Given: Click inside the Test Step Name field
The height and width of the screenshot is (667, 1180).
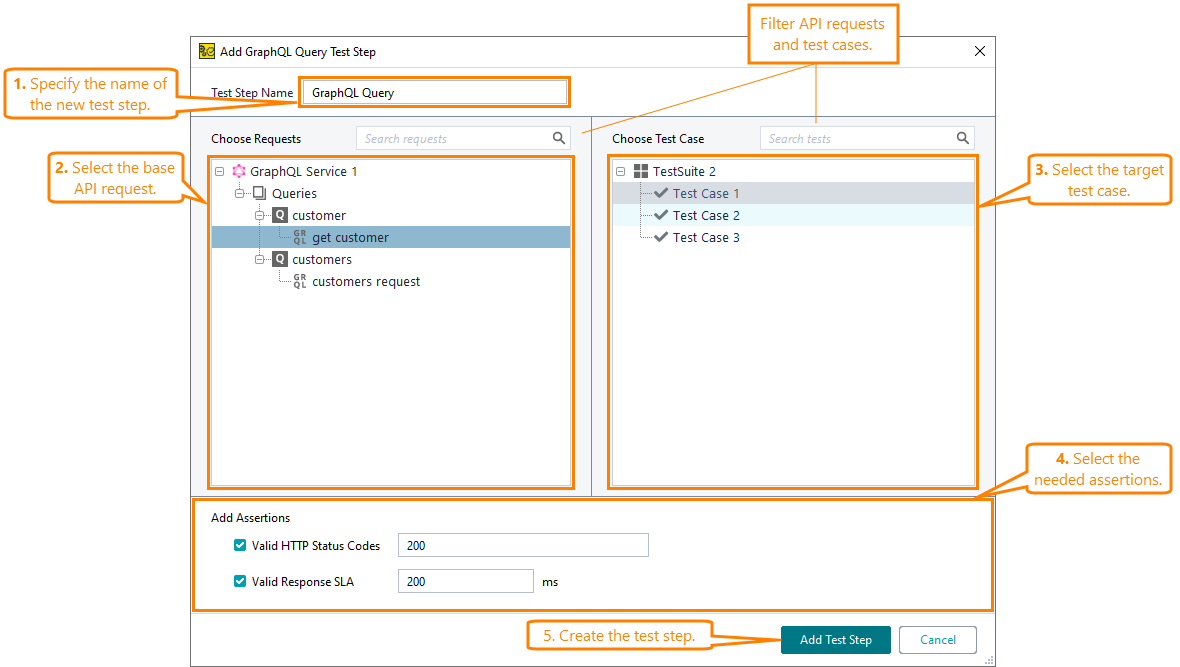Looking at the screenshot, I should pos(434,92).
